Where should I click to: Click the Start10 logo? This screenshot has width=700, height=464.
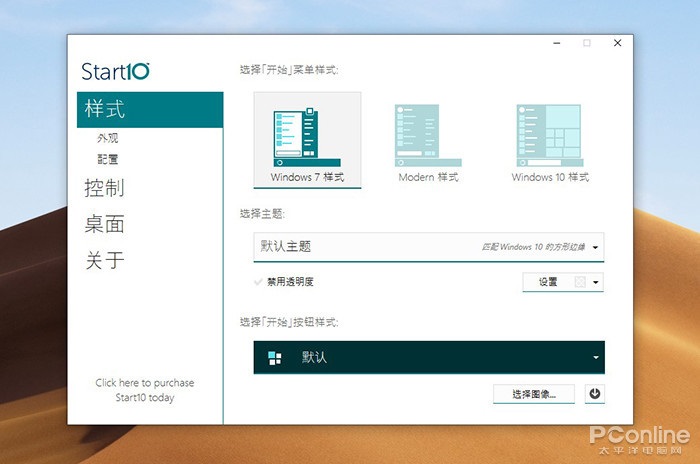[116, 71]
